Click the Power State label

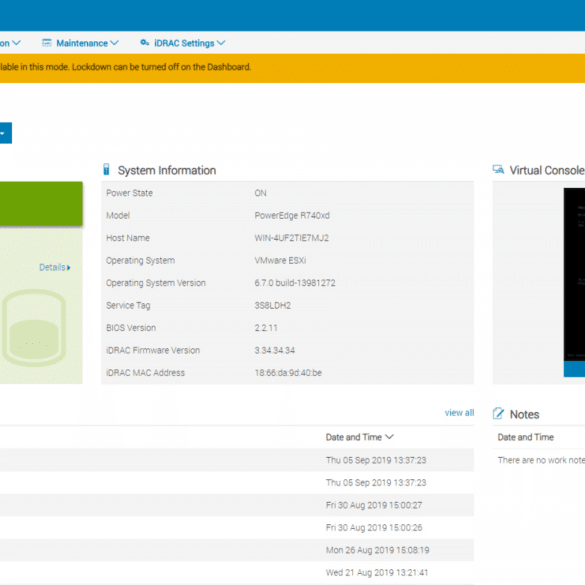pyautogui.click(x=129, y=193)
